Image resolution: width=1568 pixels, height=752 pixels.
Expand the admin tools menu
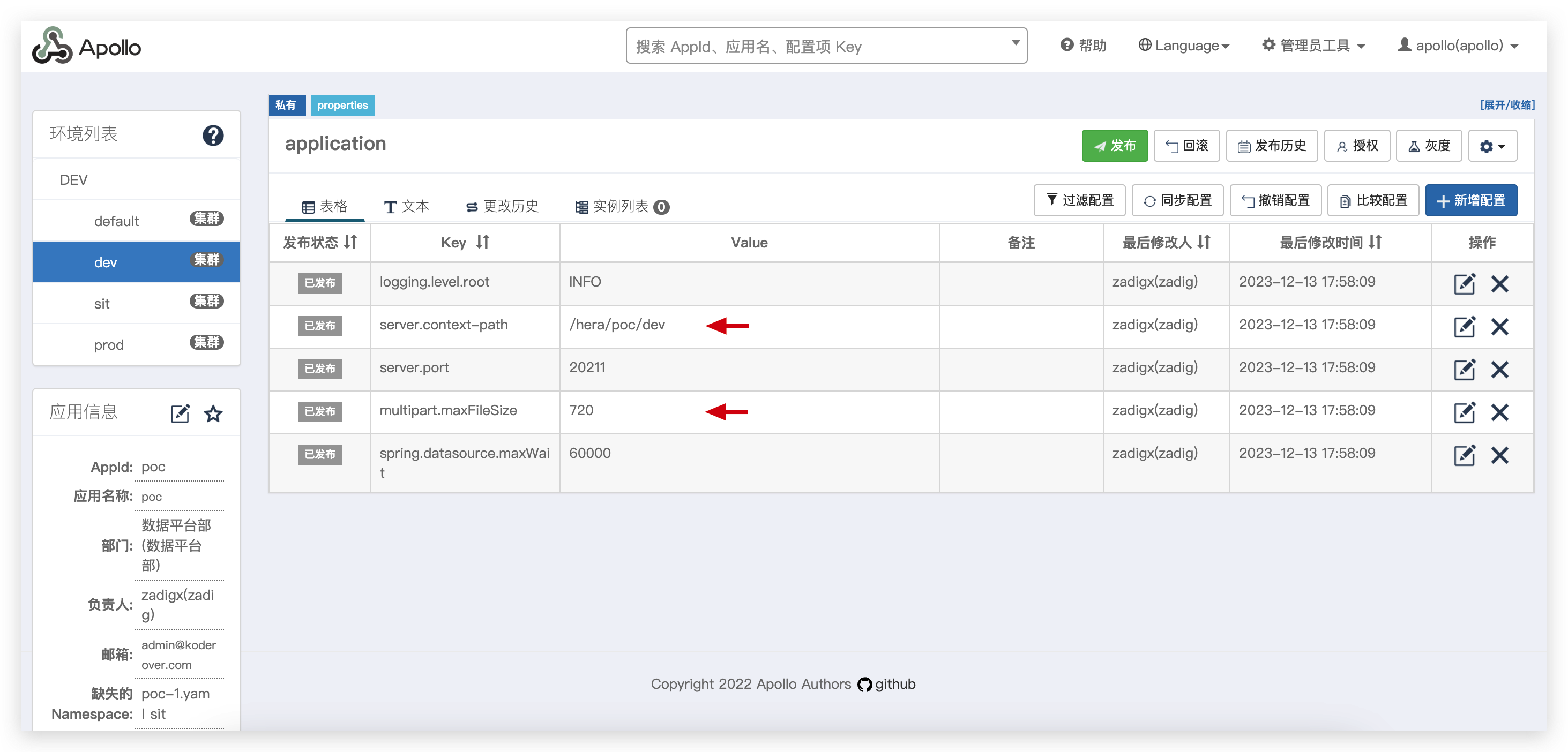click(x=1313, y=46)
